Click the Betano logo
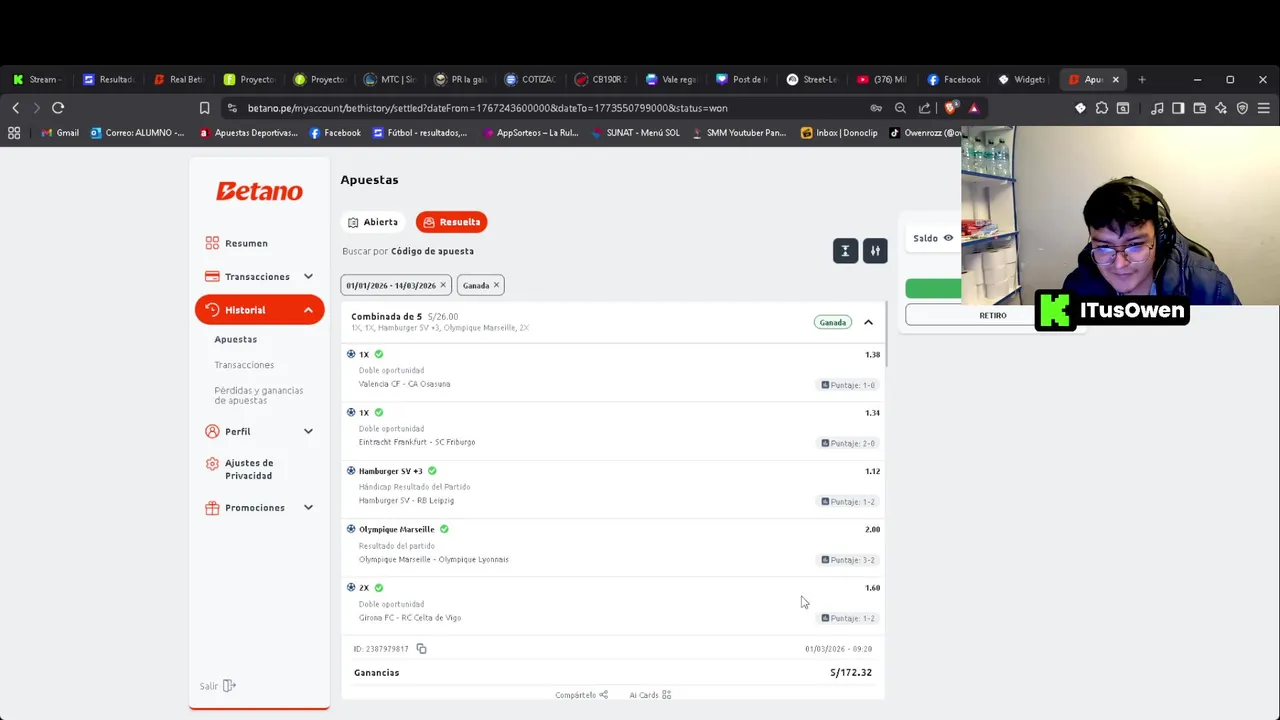 click(259, 191)
